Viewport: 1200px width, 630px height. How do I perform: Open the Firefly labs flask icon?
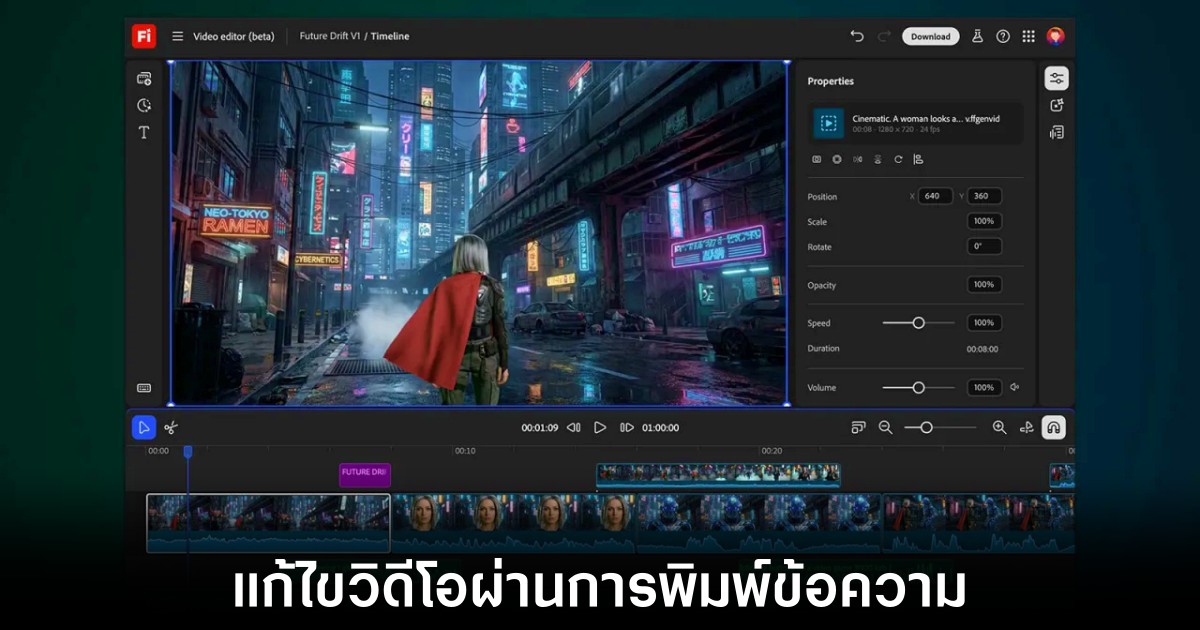pyautogui.click(x=978, y=36)
